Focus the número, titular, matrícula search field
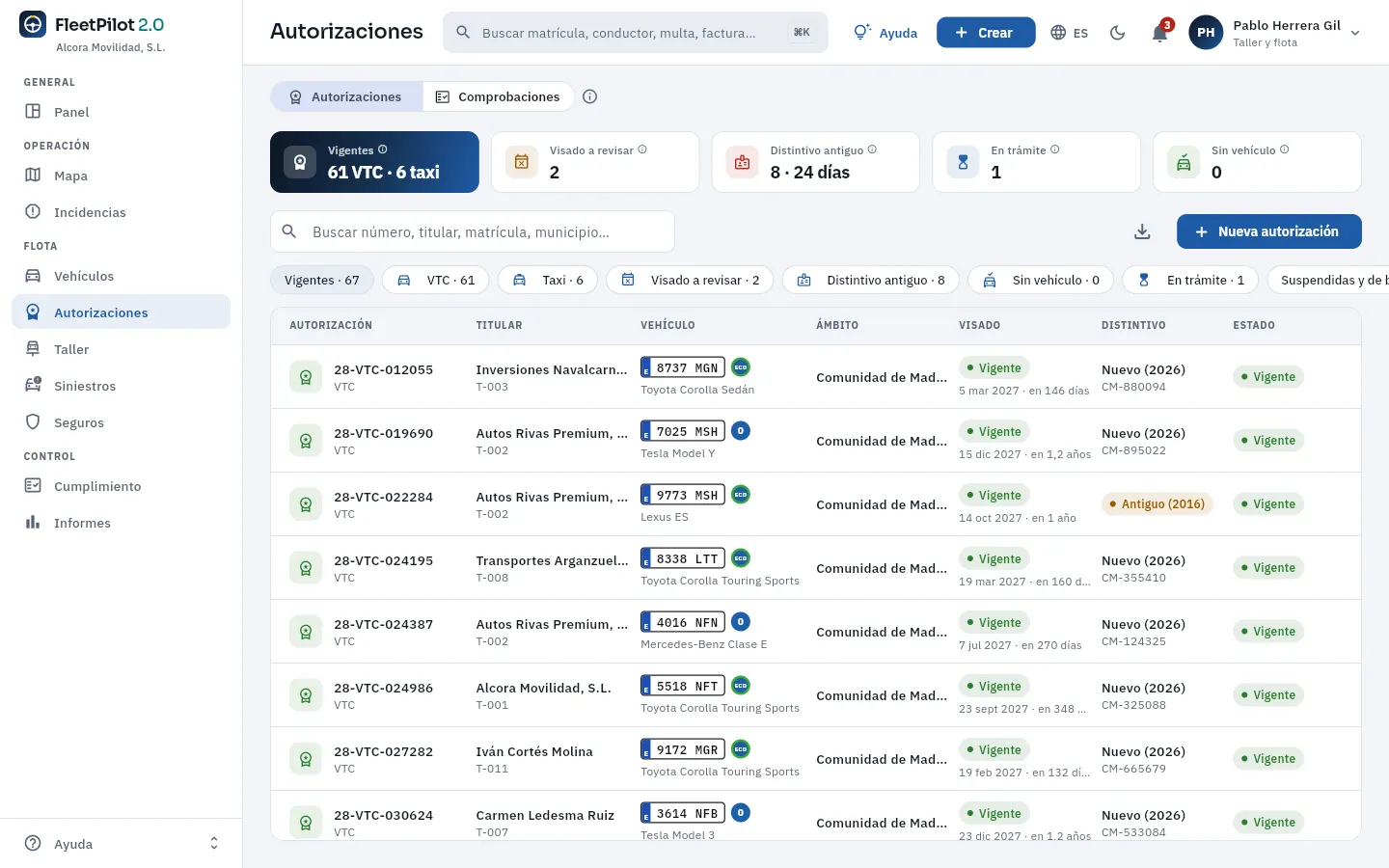The width and height of the screenshot is (1389, 868). pyautogui.click(x=473, y=231)
